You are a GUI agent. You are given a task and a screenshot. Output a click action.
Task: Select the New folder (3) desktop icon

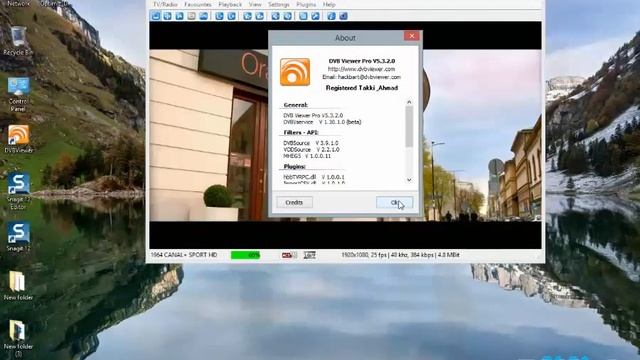(x=18, y=338)
